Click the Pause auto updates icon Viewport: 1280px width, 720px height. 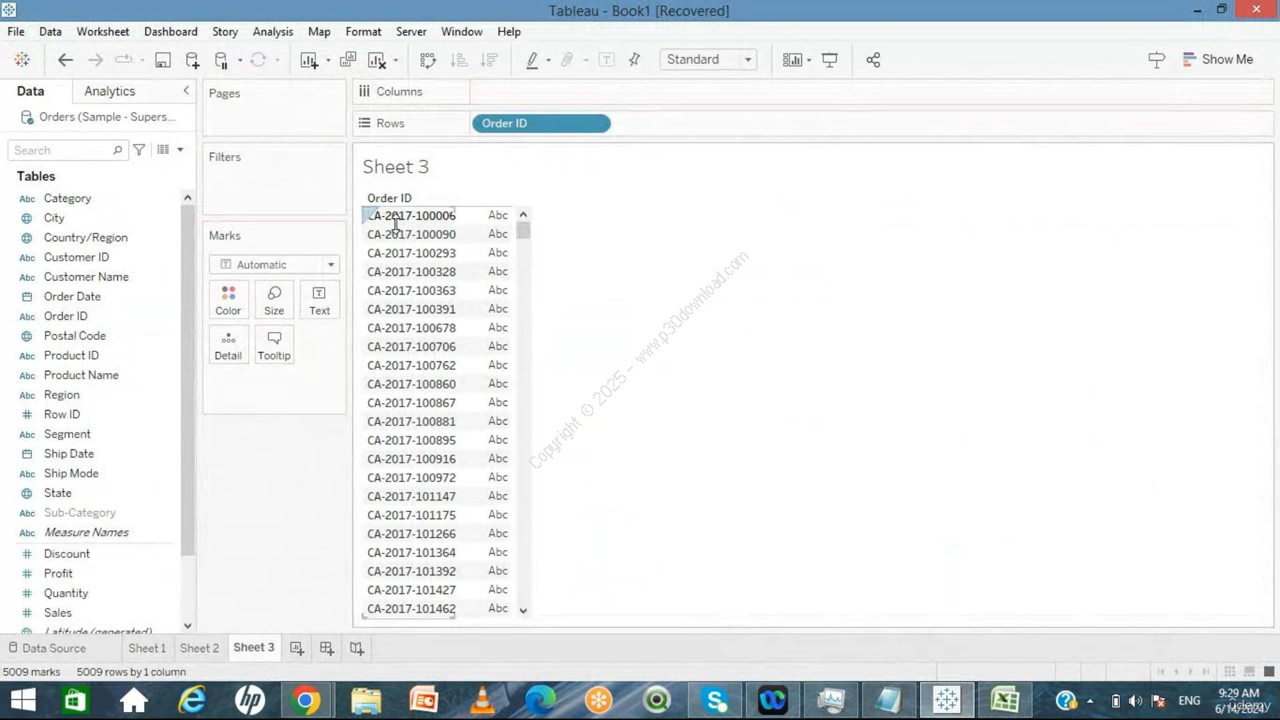[x=222, y=60]
